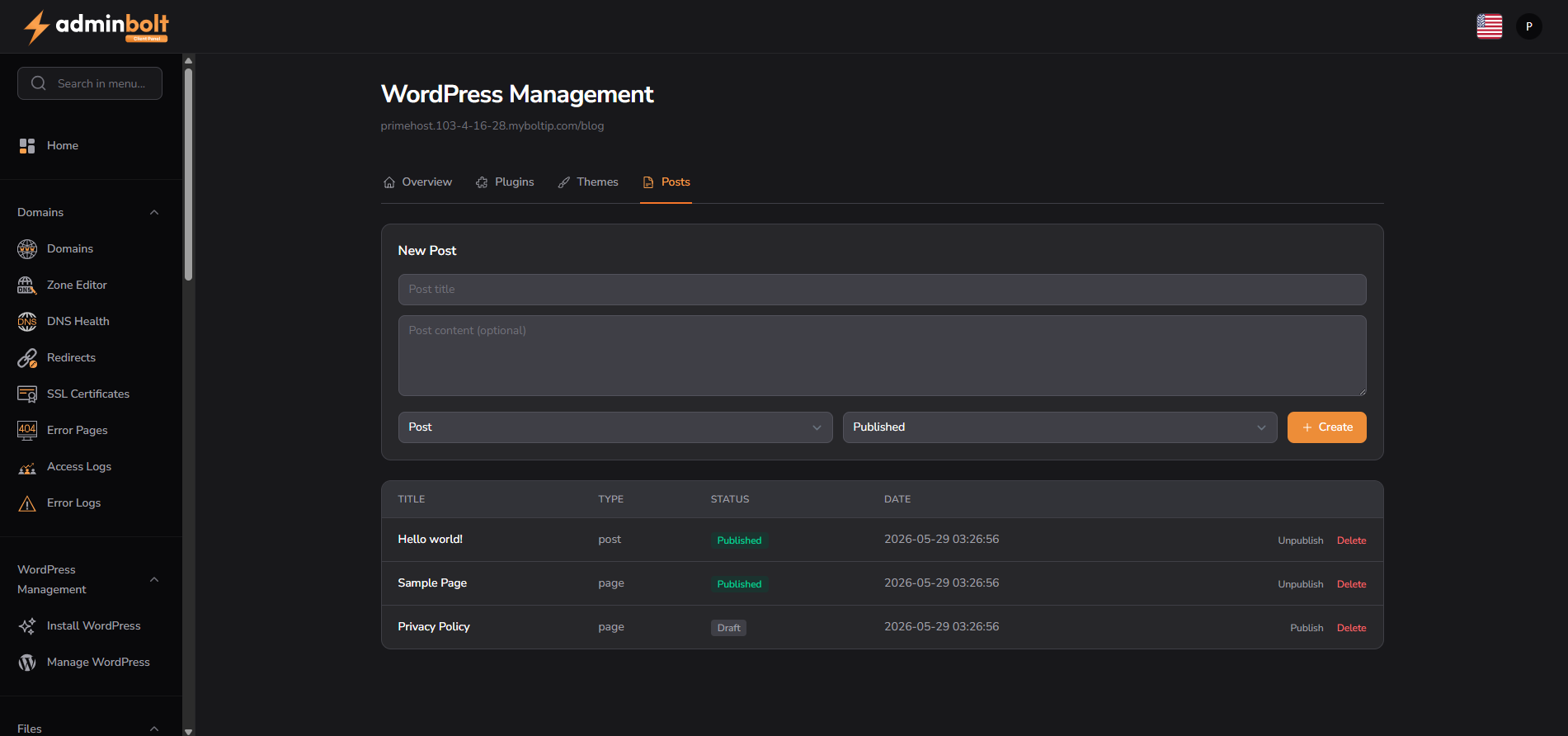This screenshot has height=736, width=1568.
Task: Click the 404 Error Pages icon
Action: [27, 430]
